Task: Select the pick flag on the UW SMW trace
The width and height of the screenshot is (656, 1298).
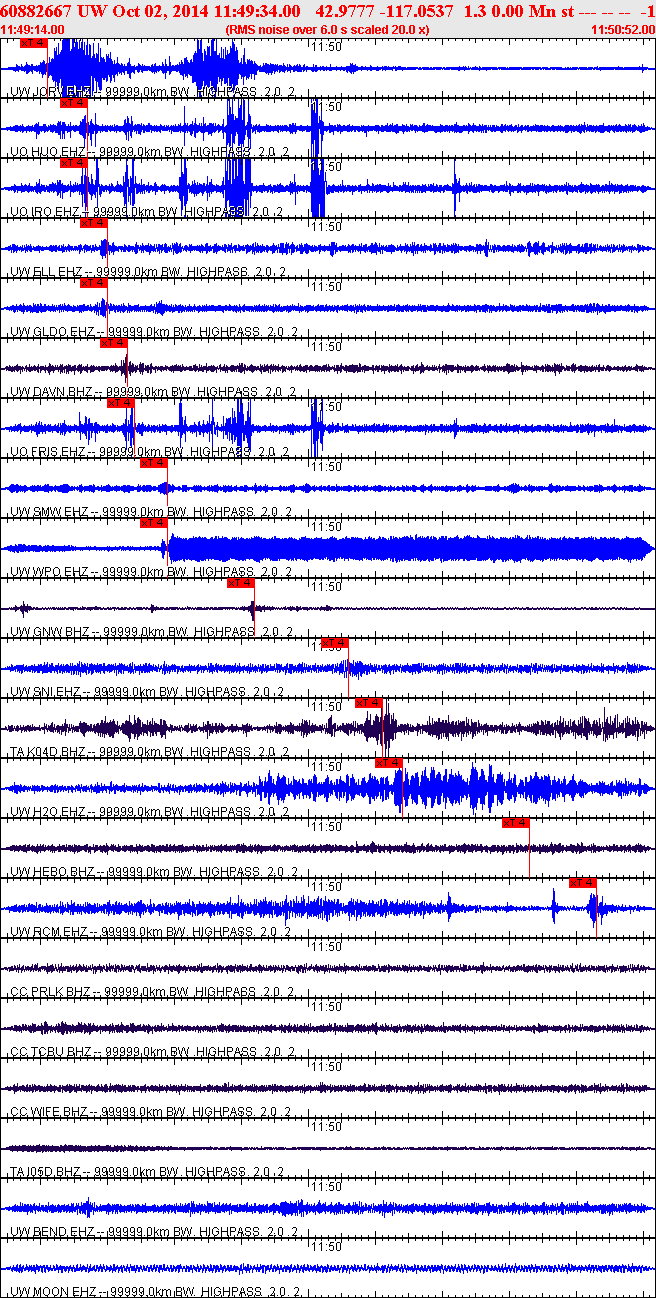Action: [153, 463]
